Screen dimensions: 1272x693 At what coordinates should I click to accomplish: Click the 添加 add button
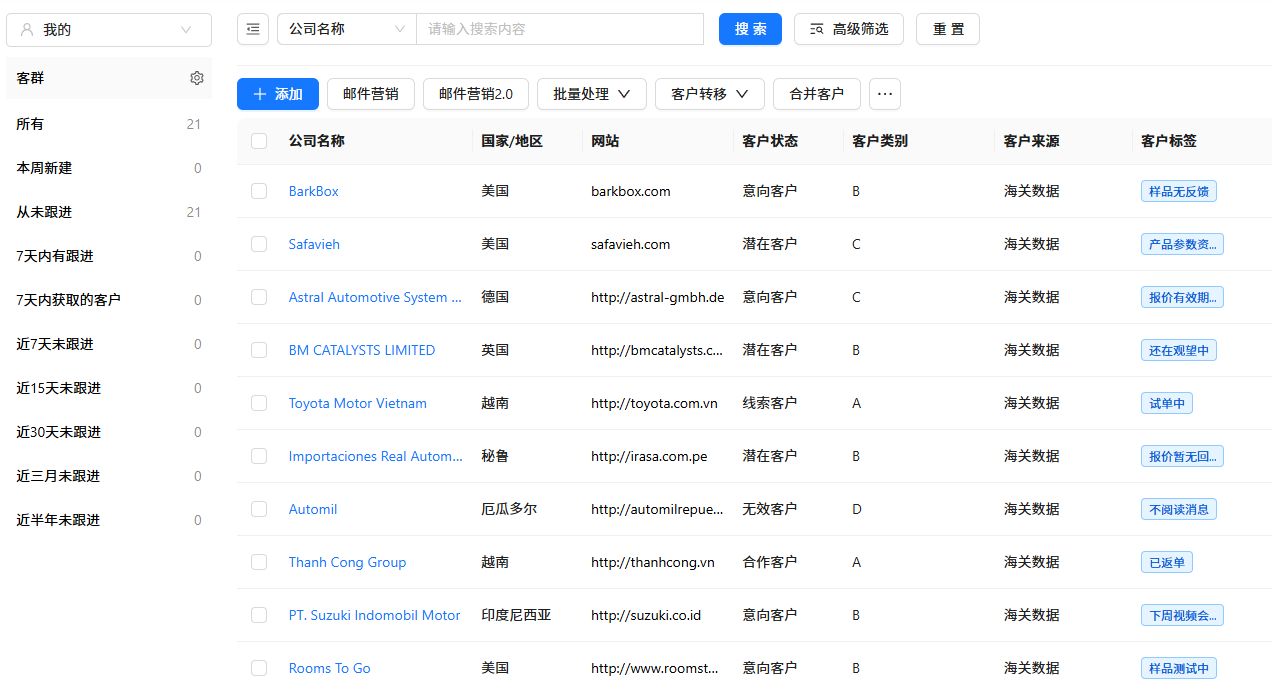[x=278, y=94]
